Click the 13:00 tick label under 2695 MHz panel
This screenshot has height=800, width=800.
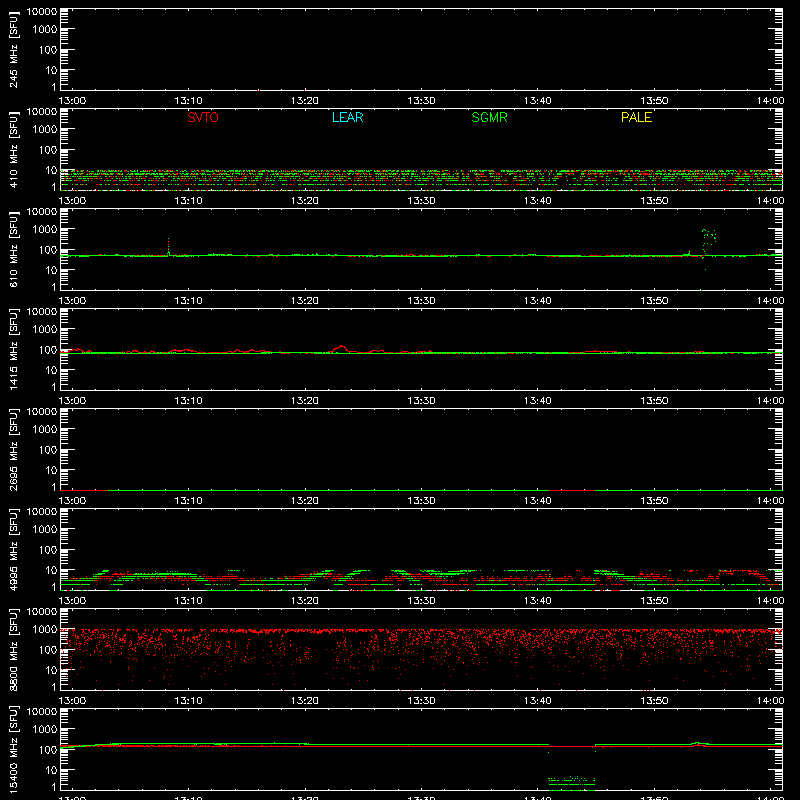coord(72,501)
